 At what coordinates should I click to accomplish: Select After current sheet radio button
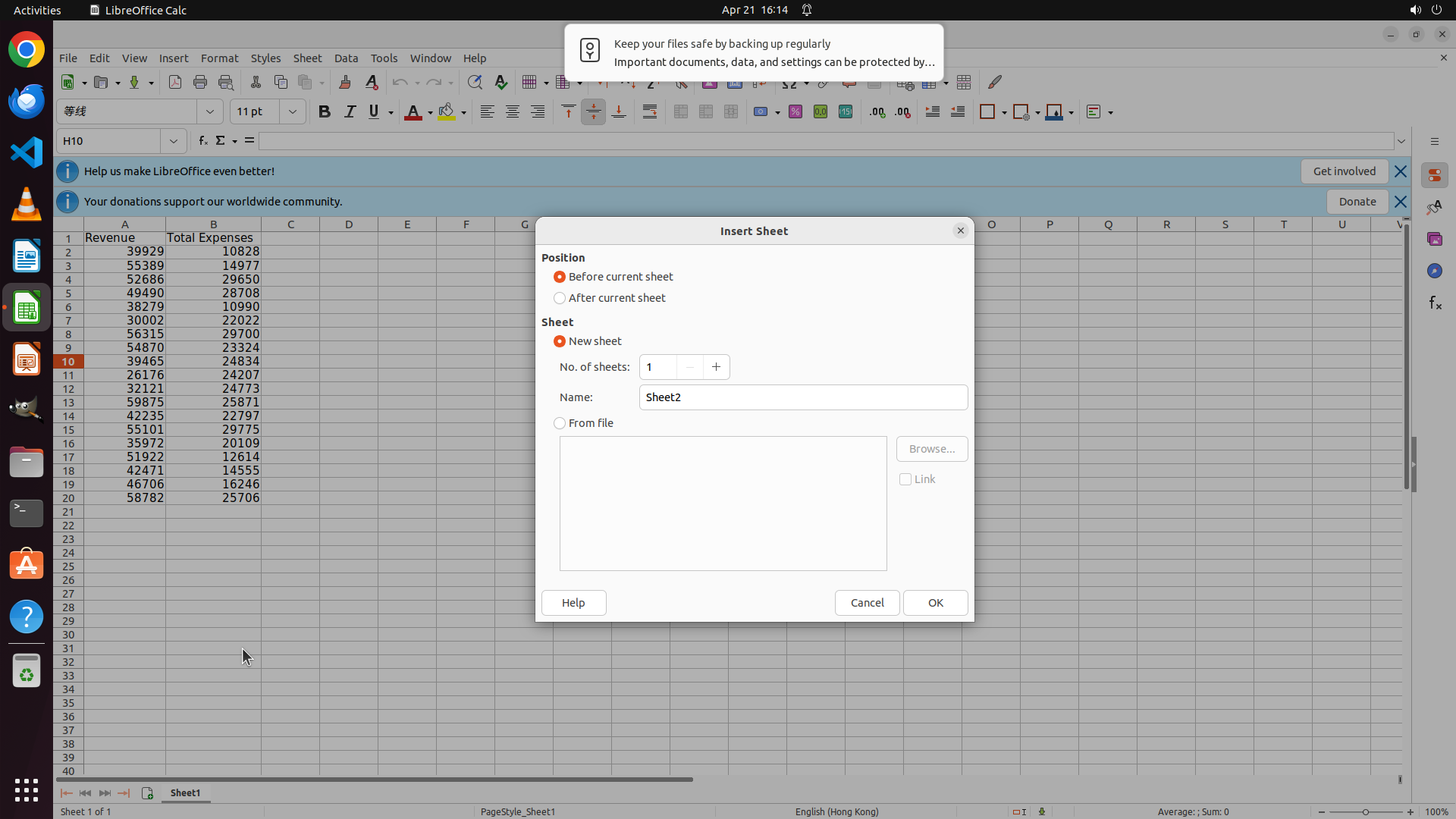pos(560,298)
